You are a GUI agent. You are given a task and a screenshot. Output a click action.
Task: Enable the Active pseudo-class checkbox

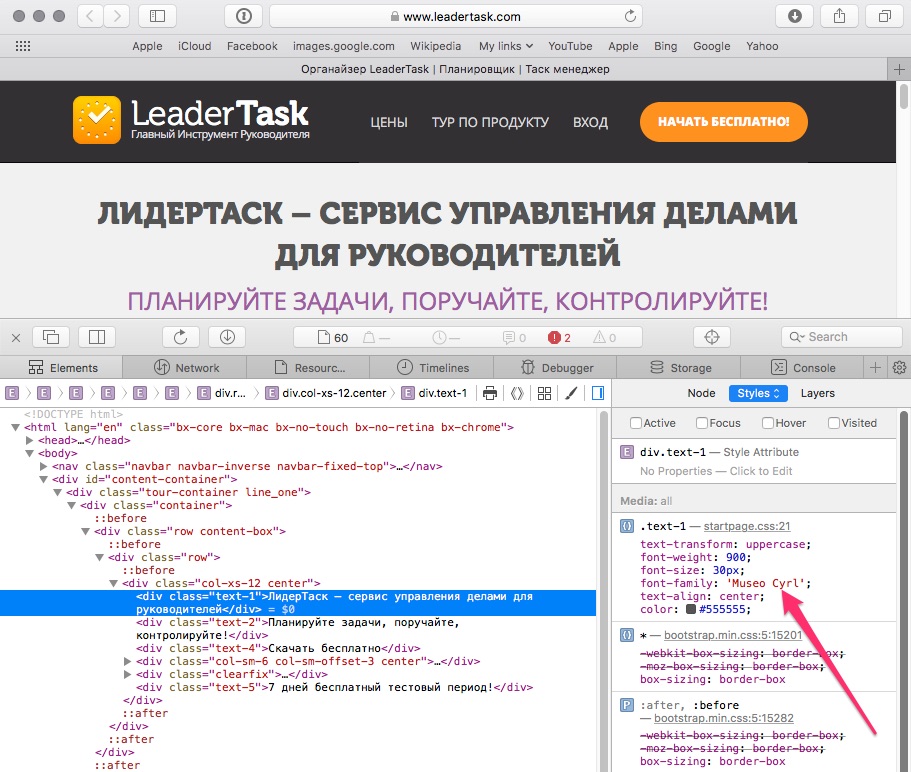click(636, 423)
